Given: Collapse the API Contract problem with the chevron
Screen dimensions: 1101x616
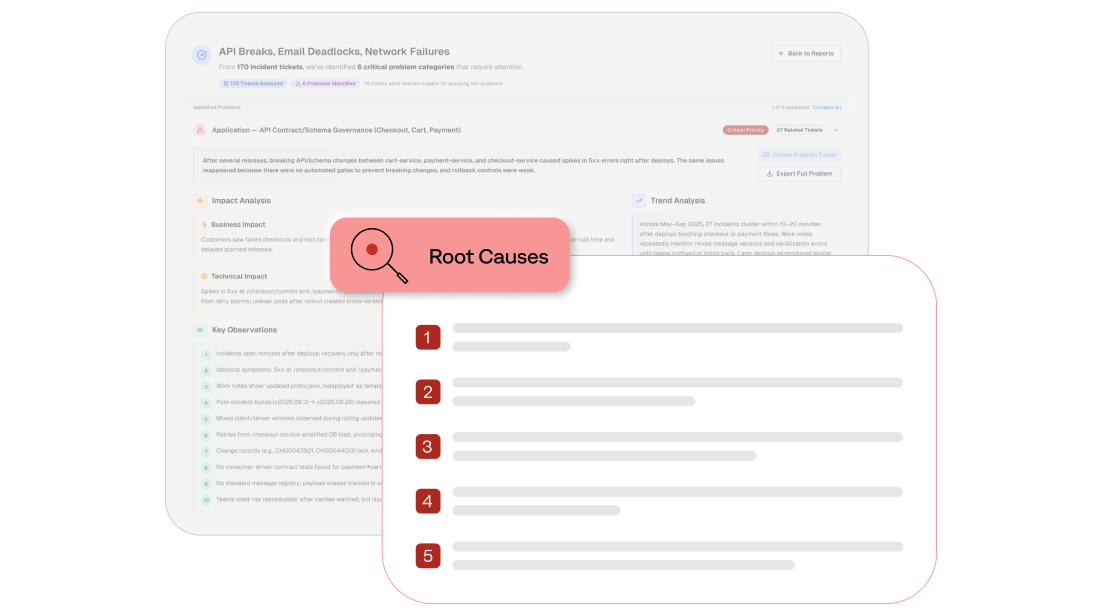Looking at the screenshot, I should click(x=836, y=130).
